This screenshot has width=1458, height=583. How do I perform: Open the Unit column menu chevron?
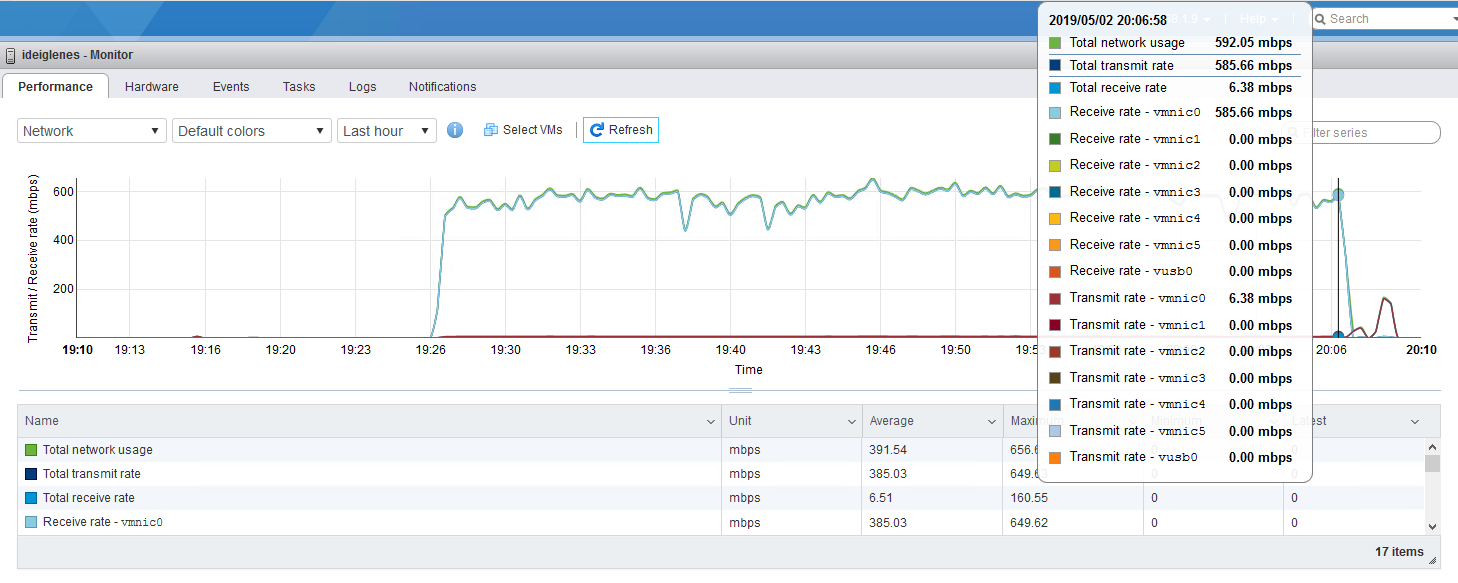852,422
